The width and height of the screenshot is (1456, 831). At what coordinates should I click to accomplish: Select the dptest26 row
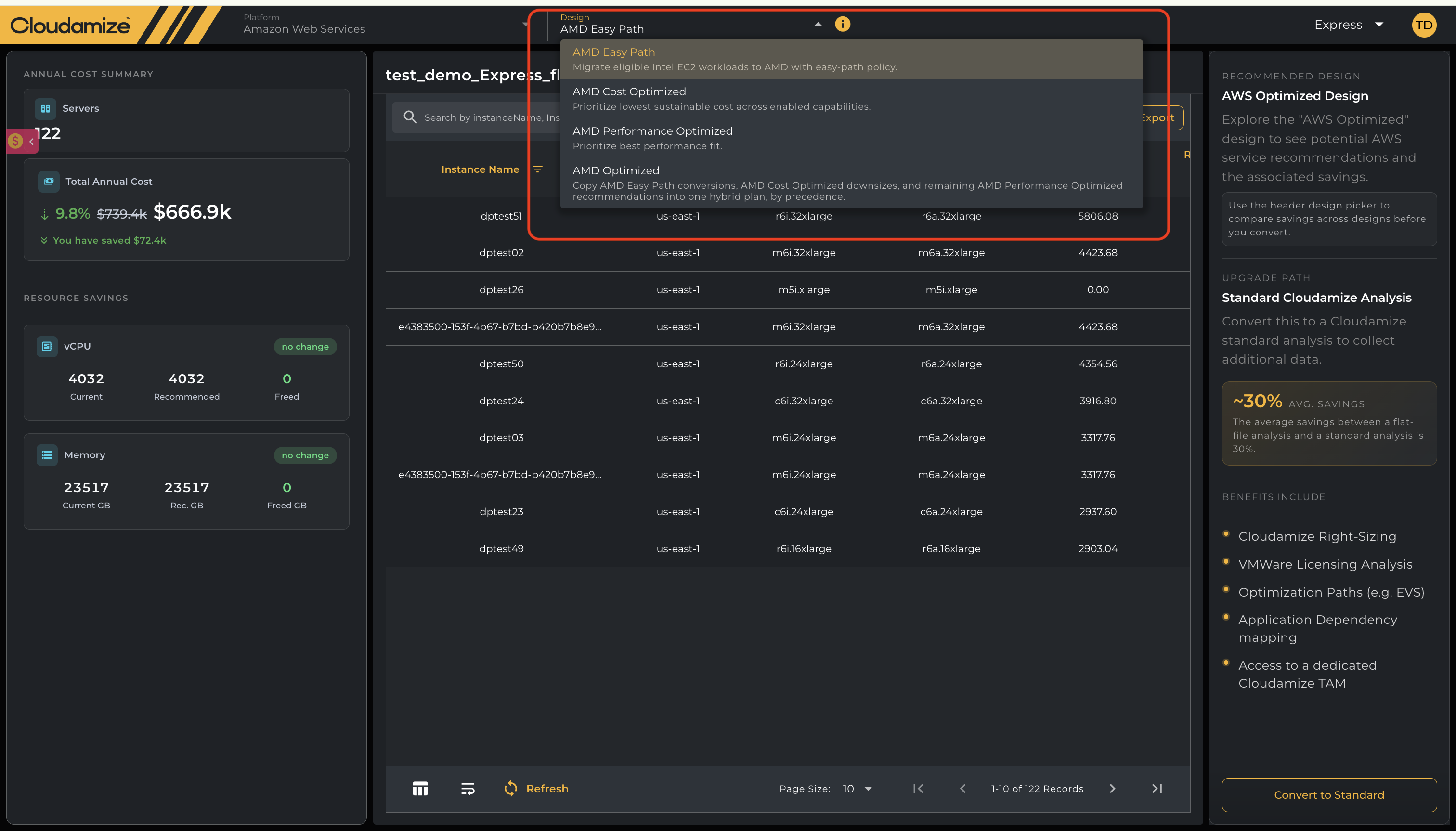(x=788, y=289)
